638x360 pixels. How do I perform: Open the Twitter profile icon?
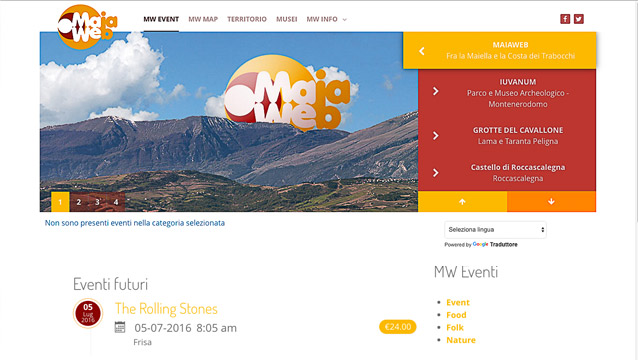pyautogui.click(x=579, y=19)
